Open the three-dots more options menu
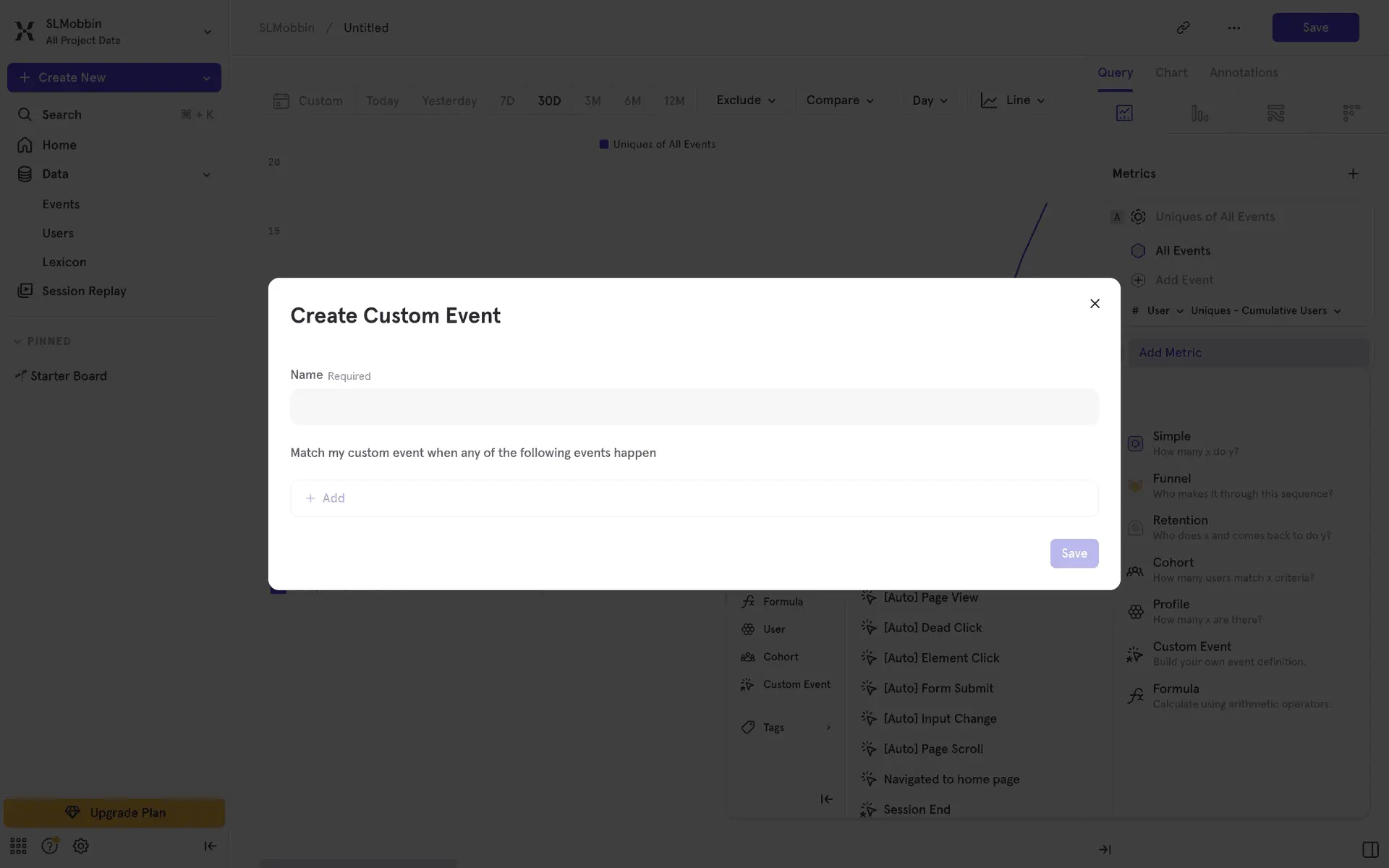 (x=1233, y=27)
